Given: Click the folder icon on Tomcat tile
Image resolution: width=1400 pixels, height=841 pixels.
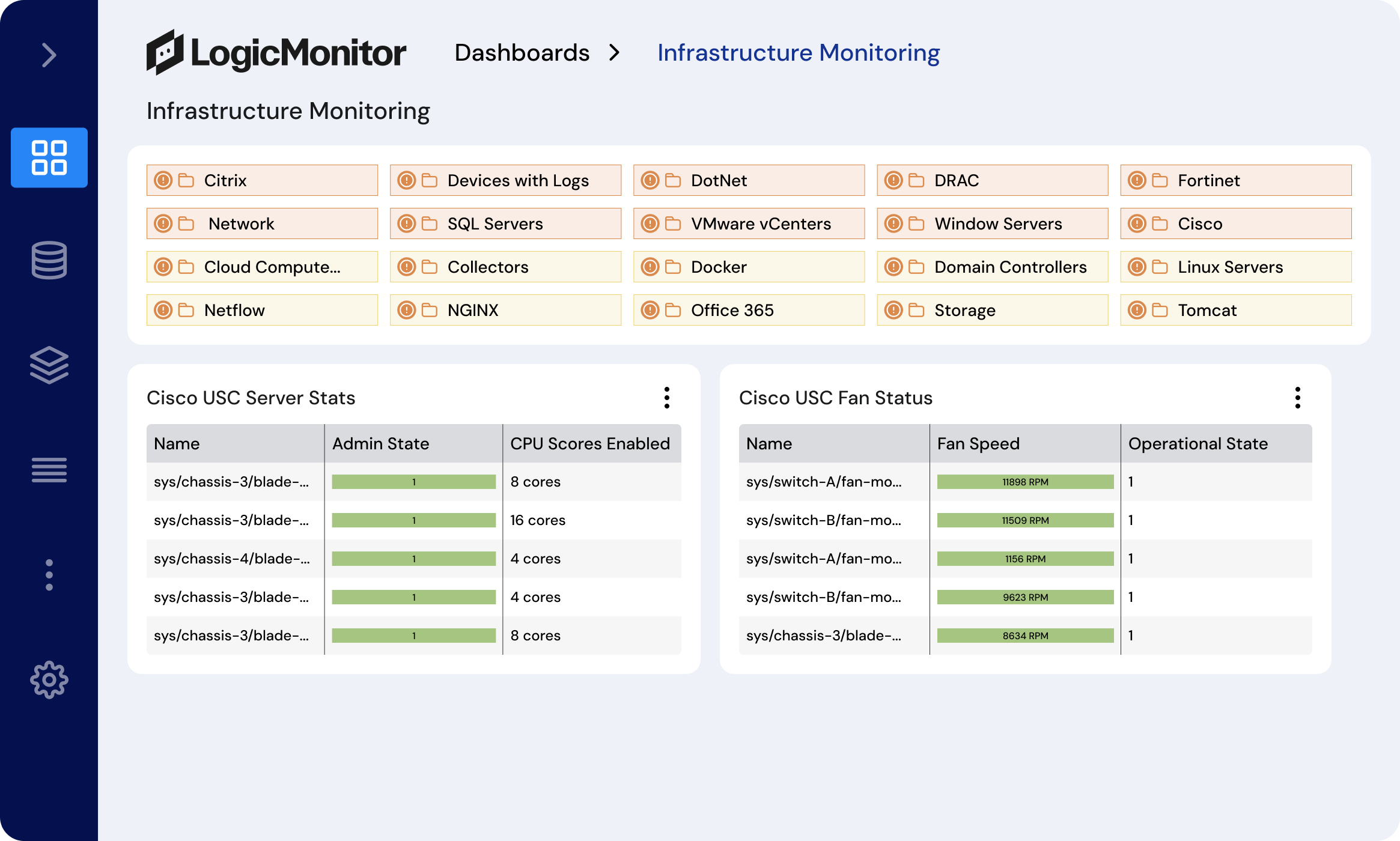Looking at the screenshot, I should (1160, 310).
